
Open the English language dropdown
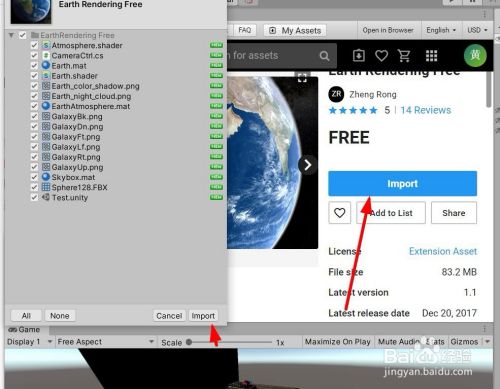[441, 30]
